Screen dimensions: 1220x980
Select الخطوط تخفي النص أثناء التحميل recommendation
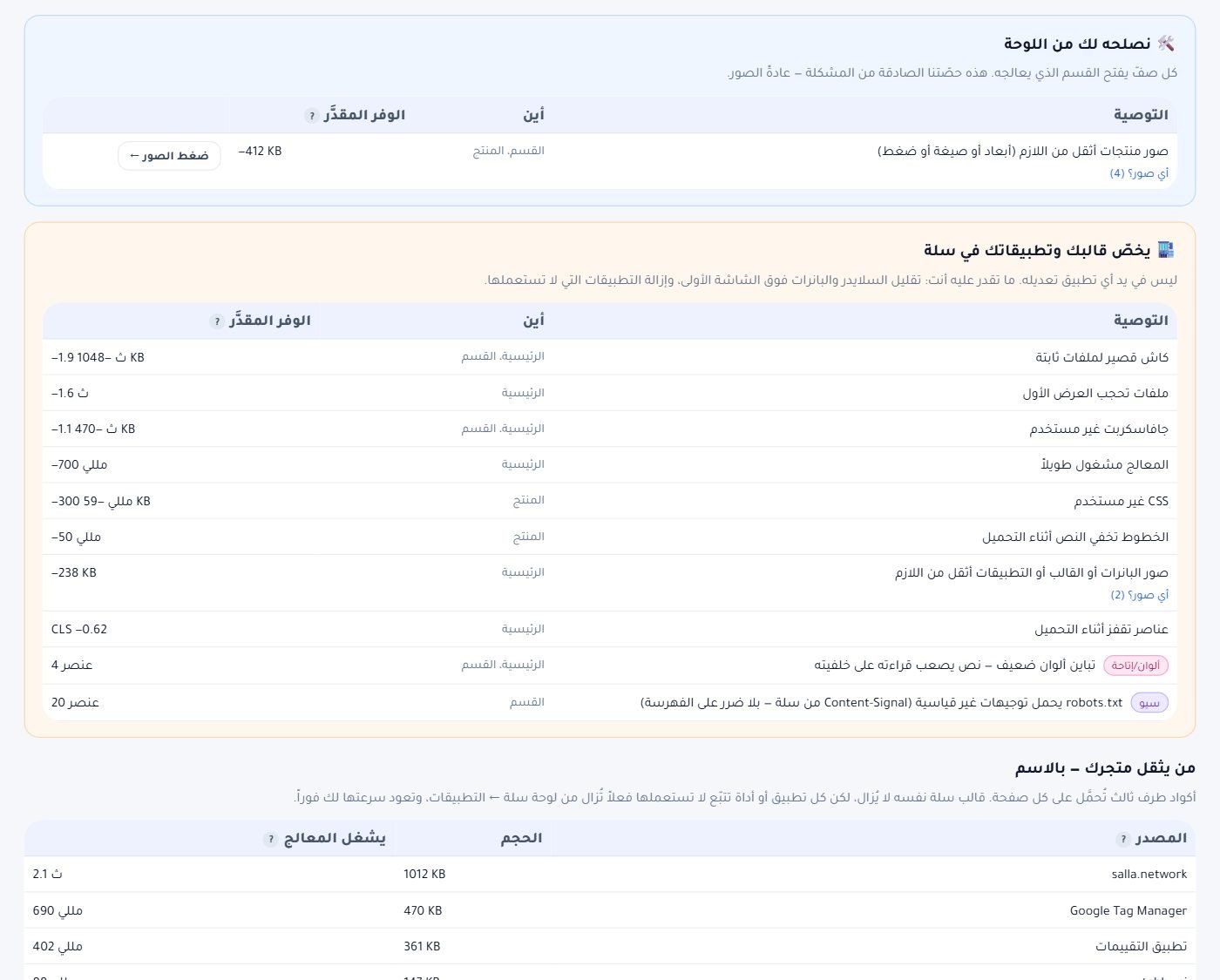[1075, 537]
